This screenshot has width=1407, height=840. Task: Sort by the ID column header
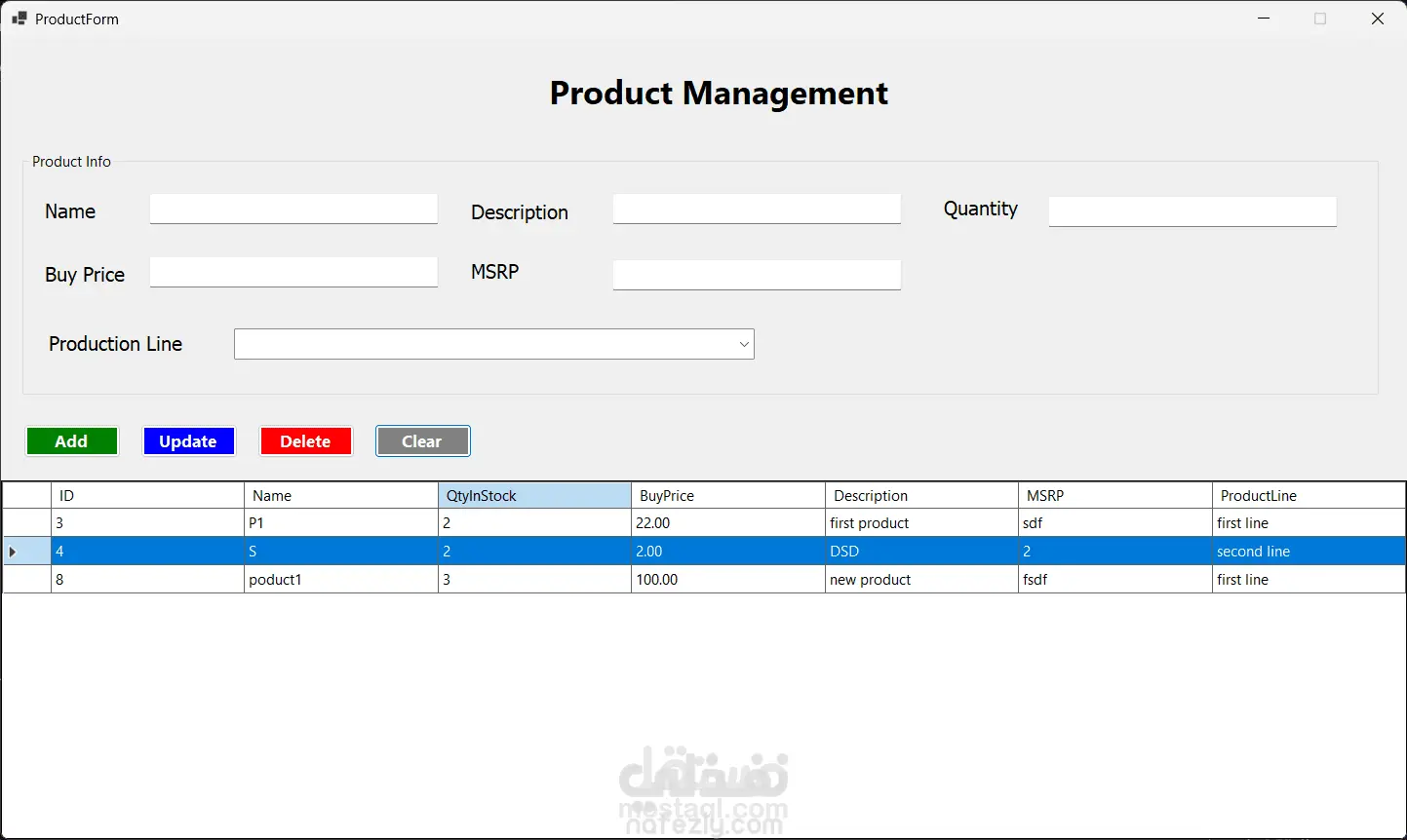pos(147,496)
